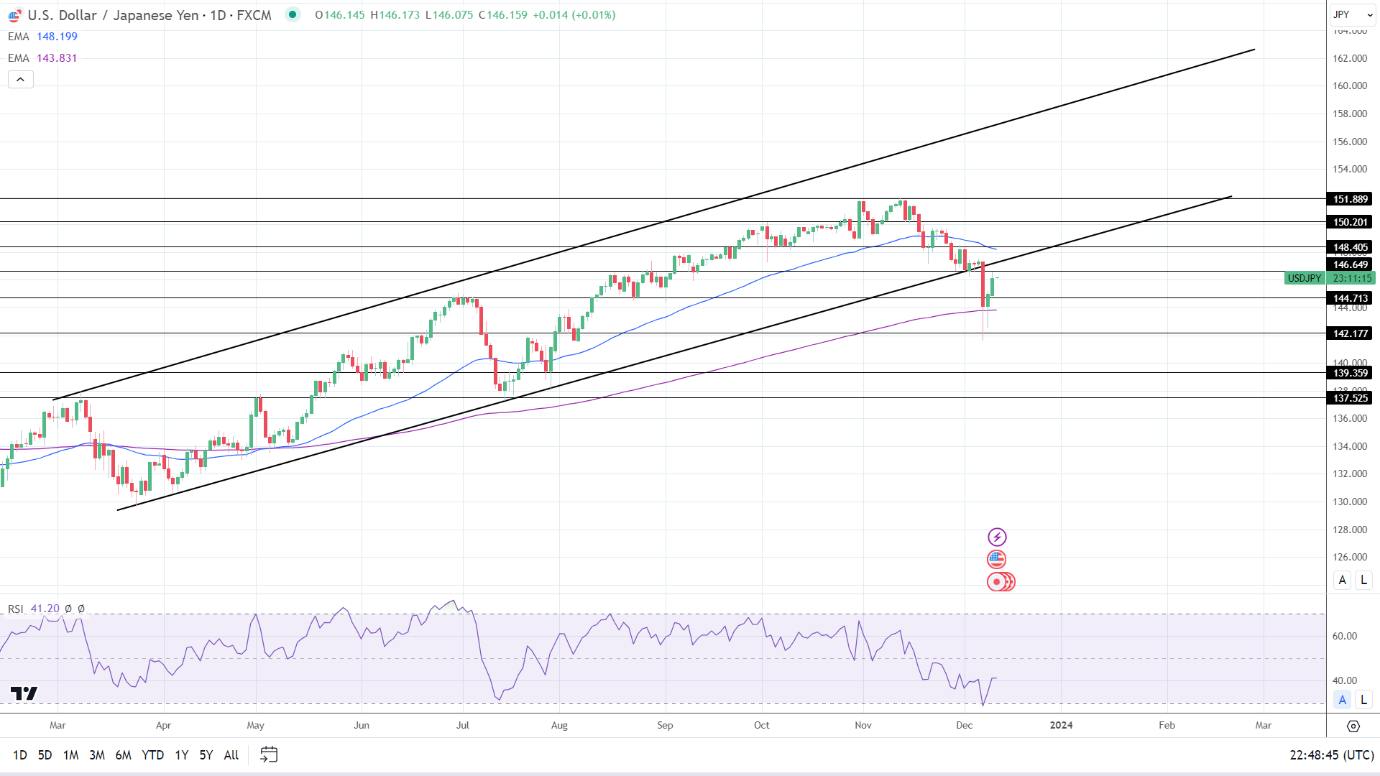Click the All range button
1380x776 pixels.
point(231,755)
